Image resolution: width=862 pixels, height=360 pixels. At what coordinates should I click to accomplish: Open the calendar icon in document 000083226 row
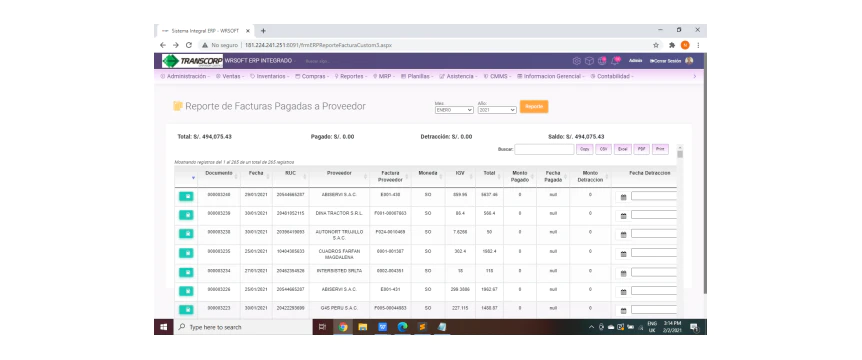point(623,291)
